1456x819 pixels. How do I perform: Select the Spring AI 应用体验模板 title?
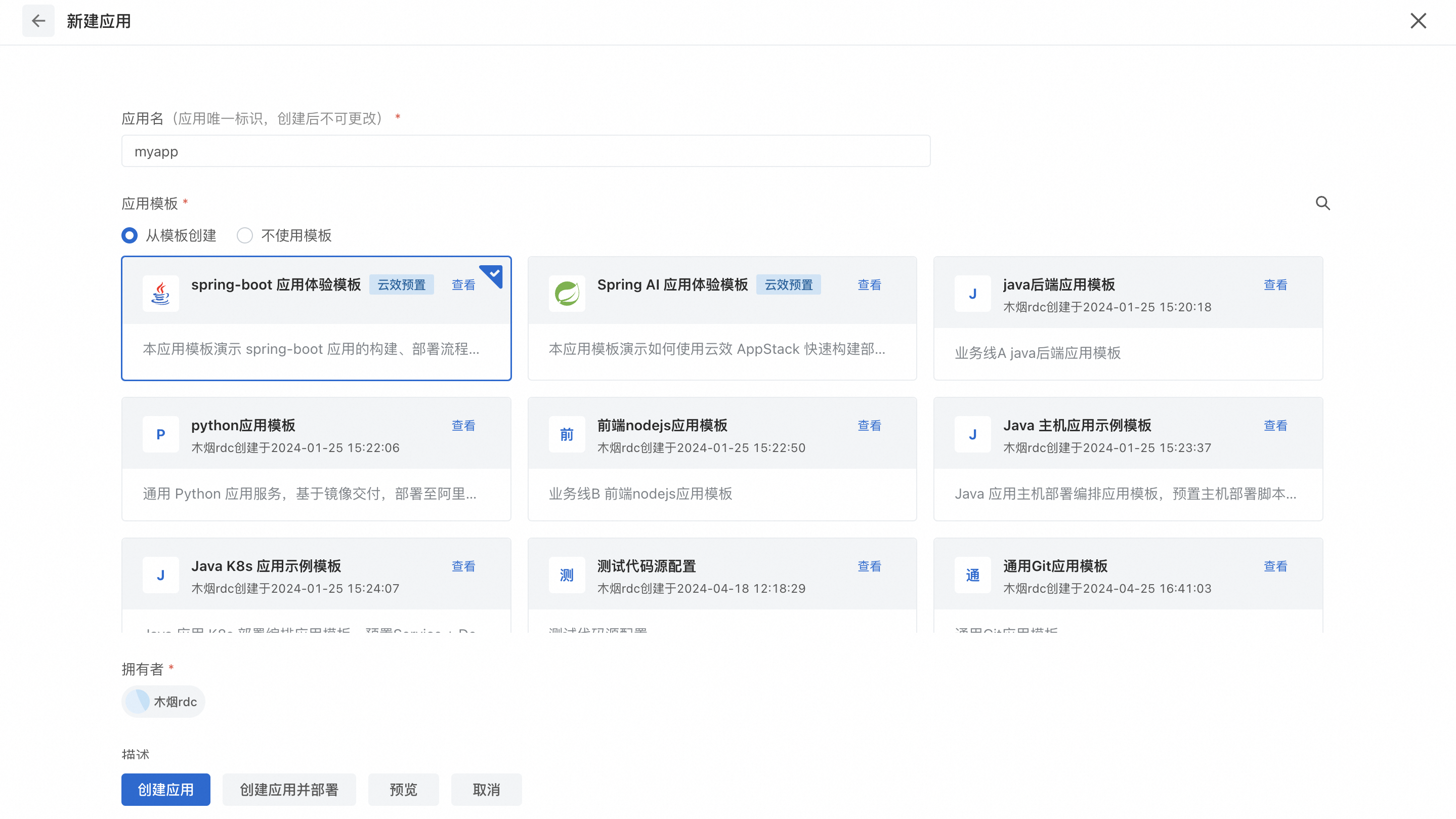pos(673,284)
